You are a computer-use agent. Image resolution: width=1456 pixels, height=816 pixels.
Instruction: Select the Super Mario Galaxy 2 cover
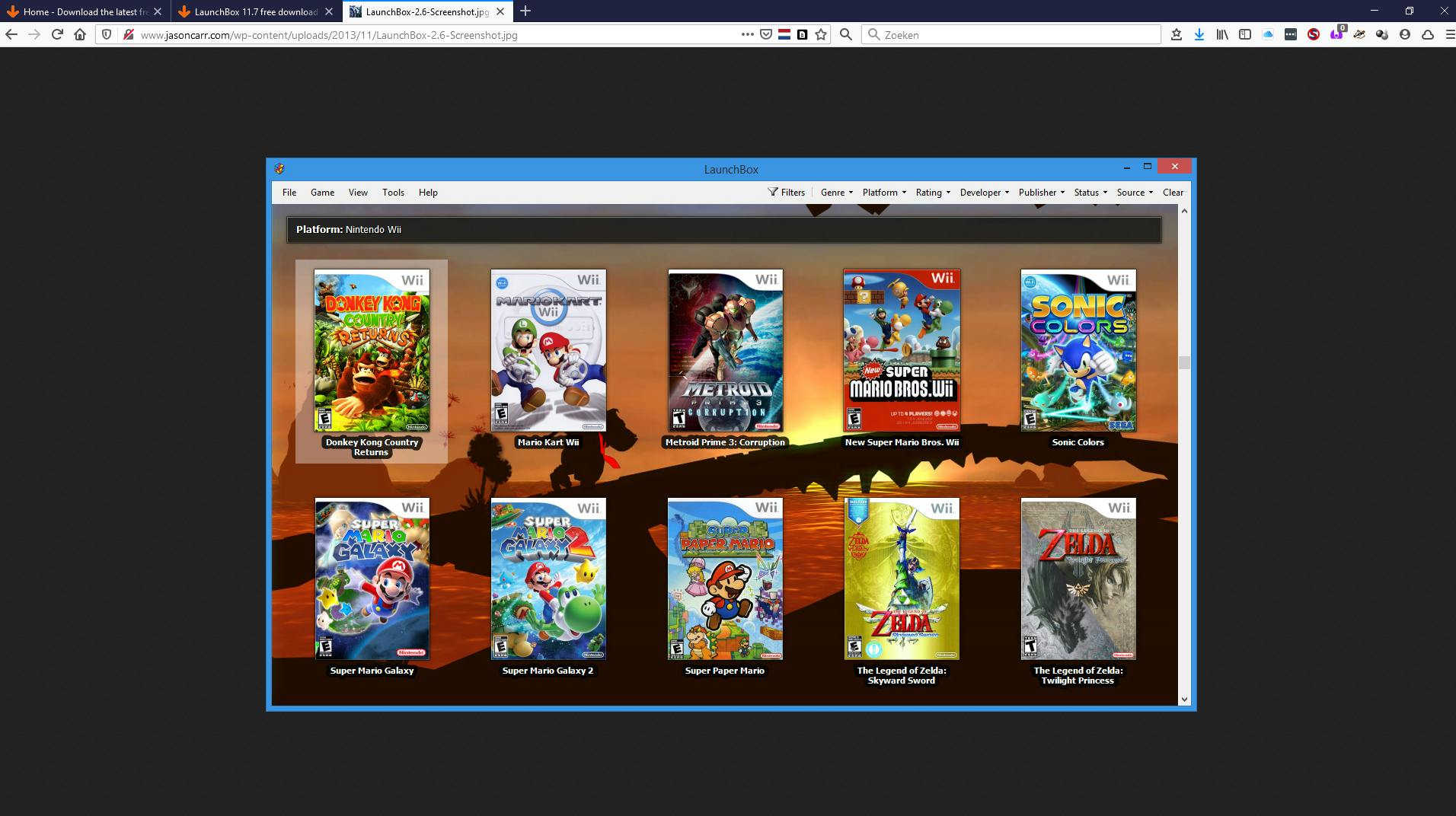[548, 579]
